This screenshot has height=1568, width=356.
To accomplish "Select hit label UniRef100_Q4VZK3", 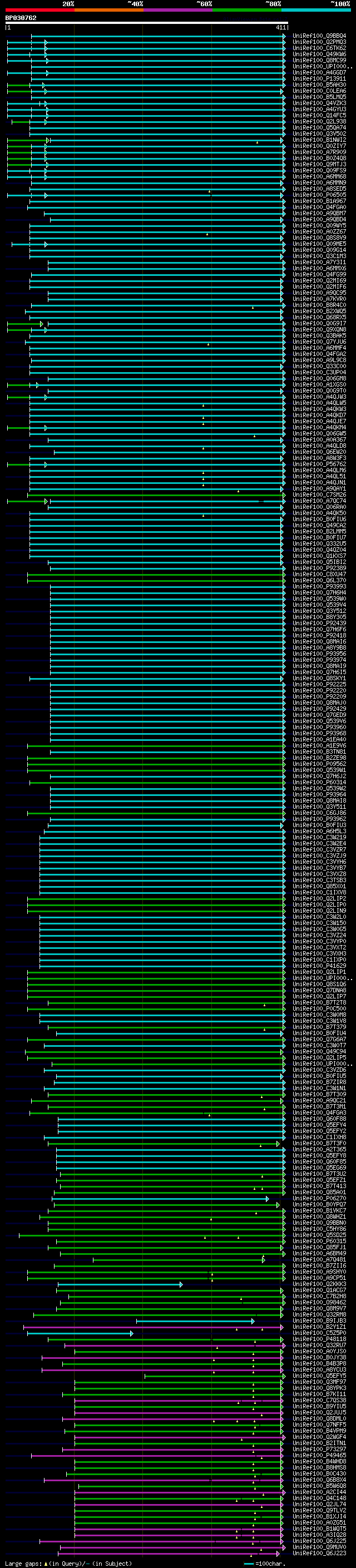I will pyautogui.click(x=319, y=103).
